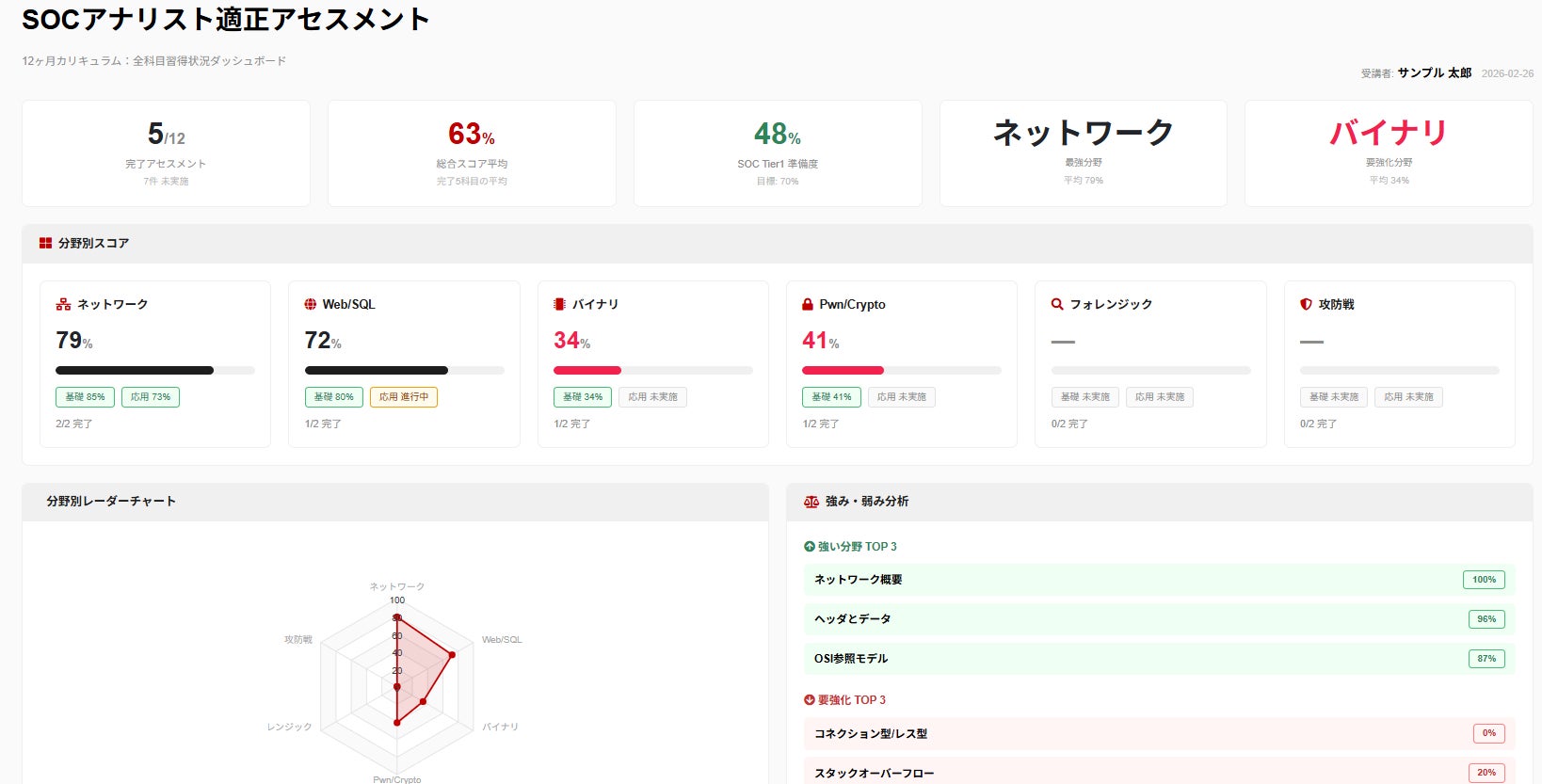Viewport: 1542px width, 784px height.
Task: Click the green up-arrow icon at 強い分野 TOP 3
Action: click(x=810, y=547)
